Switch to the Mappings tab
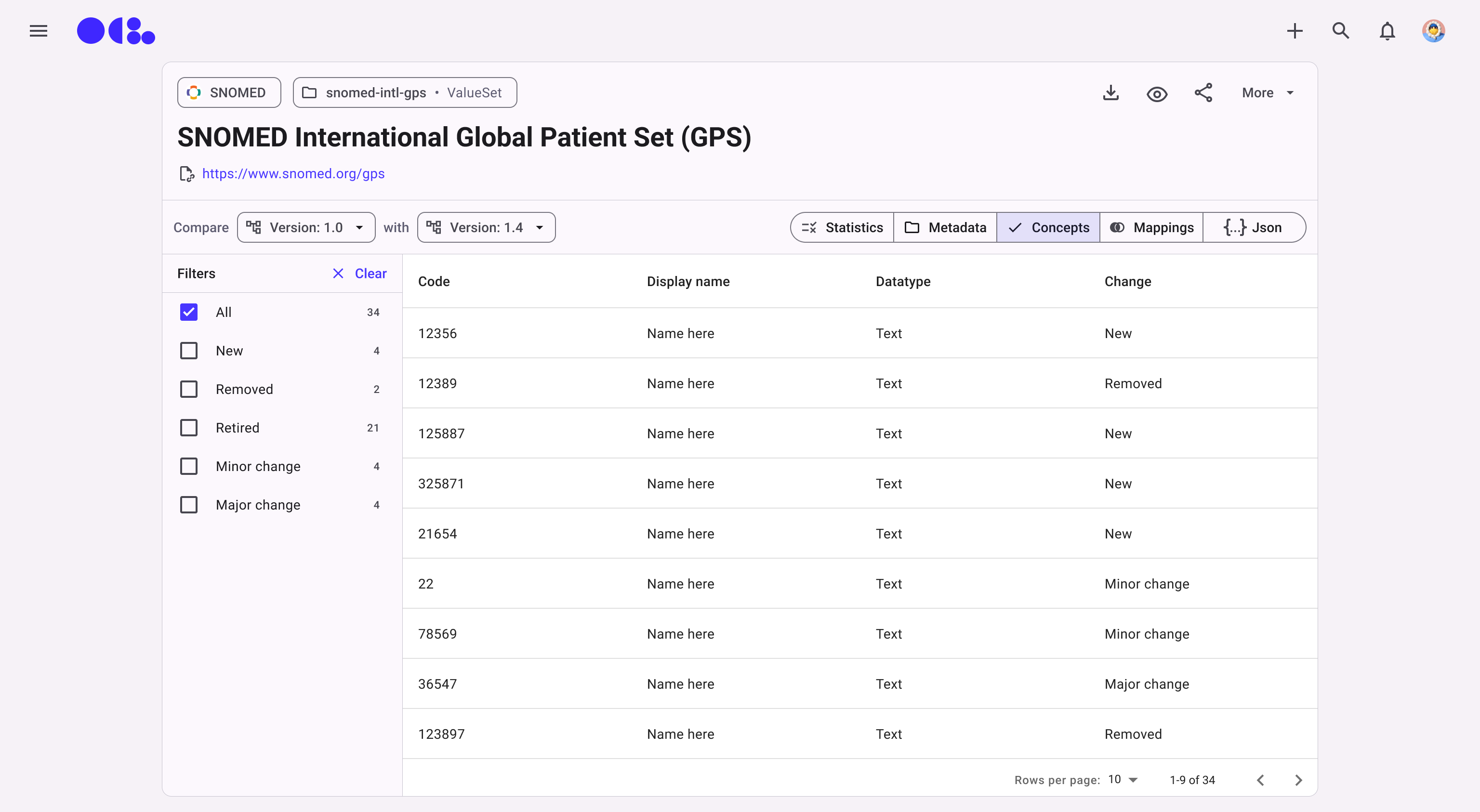 (1151, 227)
